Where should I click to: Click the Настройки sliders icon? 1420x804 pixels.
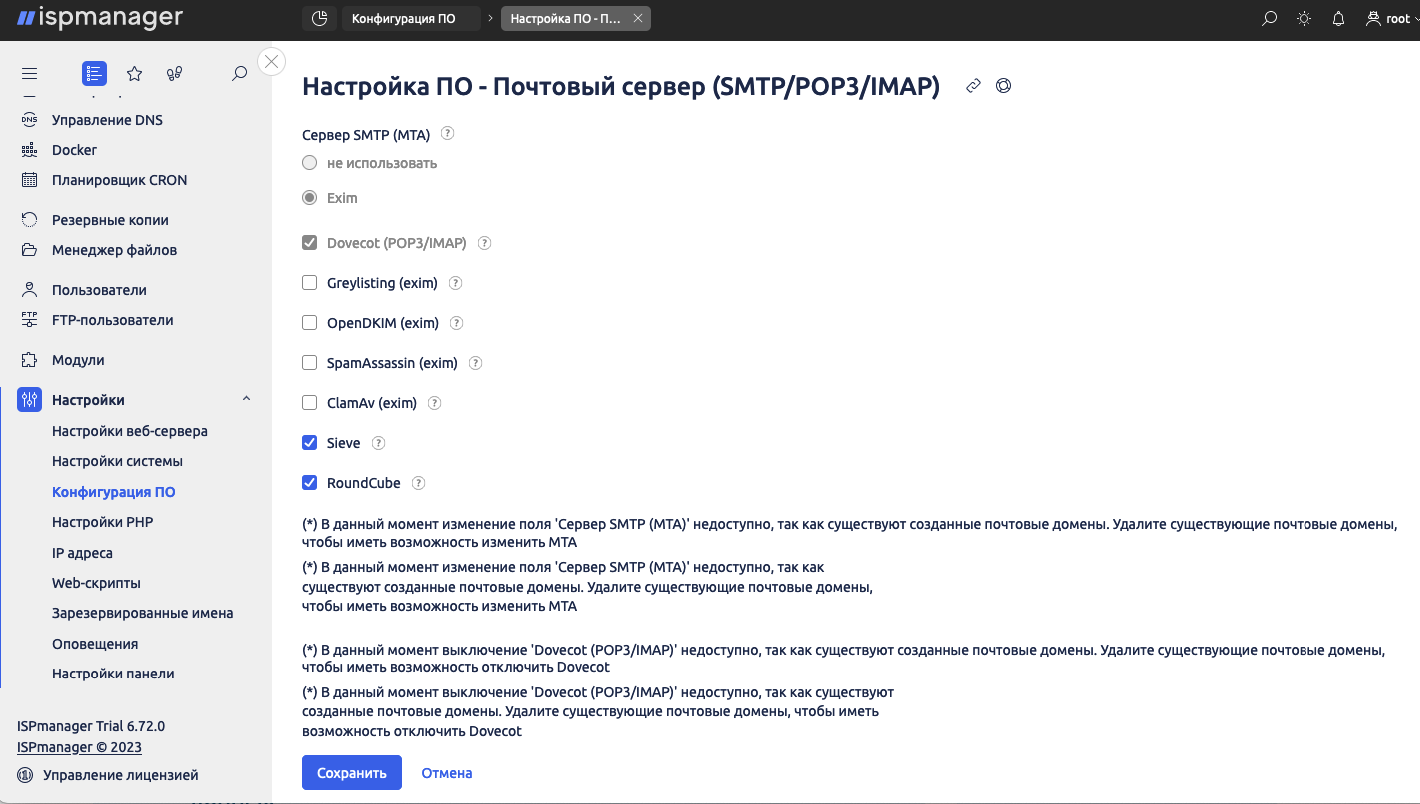[x=29, y=400]
